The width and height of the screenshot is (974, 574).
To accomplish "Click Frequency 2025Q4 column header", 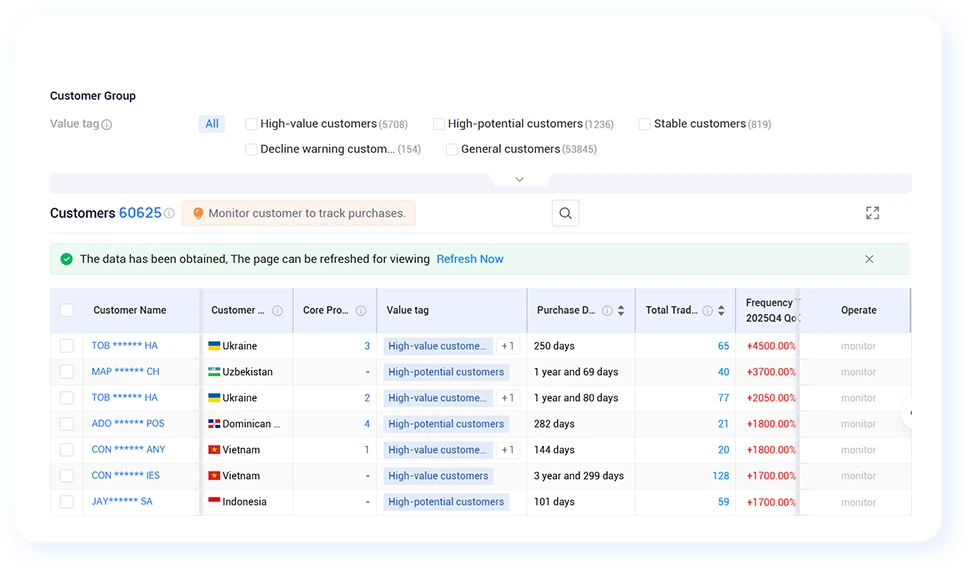I will tap(772, 310).
